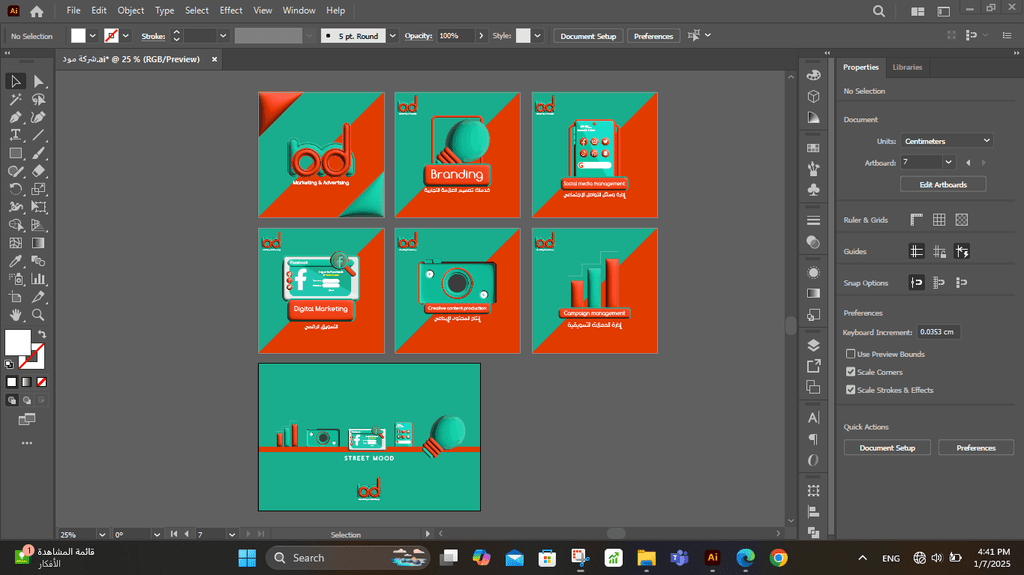Viewport: 1024px width, 575px height.
Task: Uncheck Scale Corners checkbox
Action: pyautogui.click(x=850, y=372)
